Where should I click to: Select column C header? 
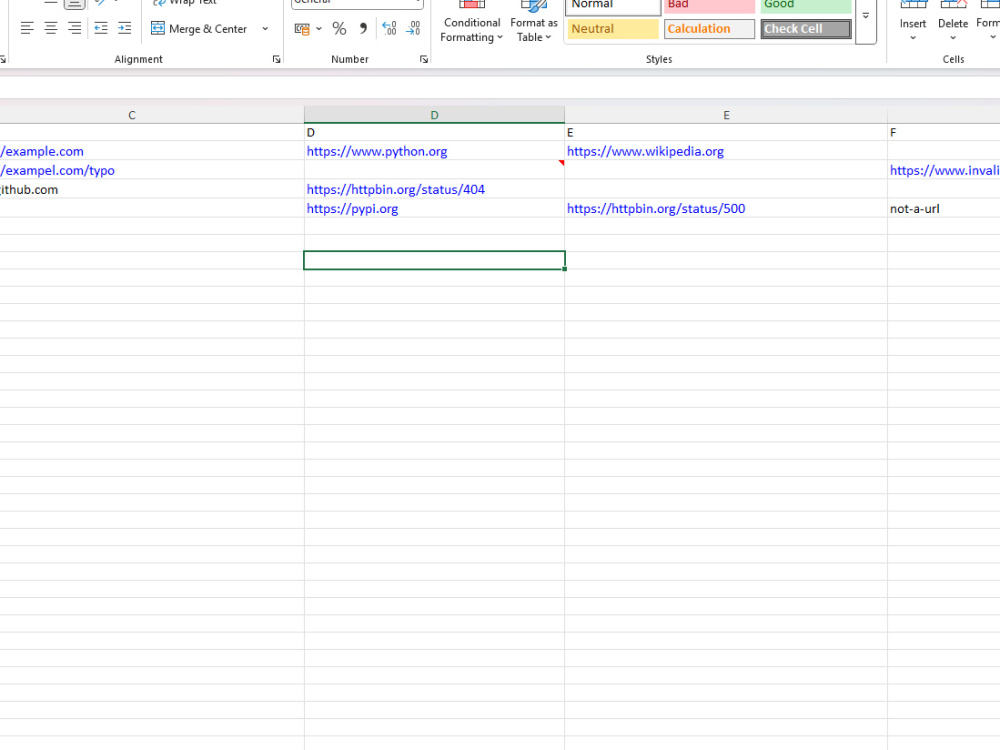pyautogui.click(x=132, y=115)
